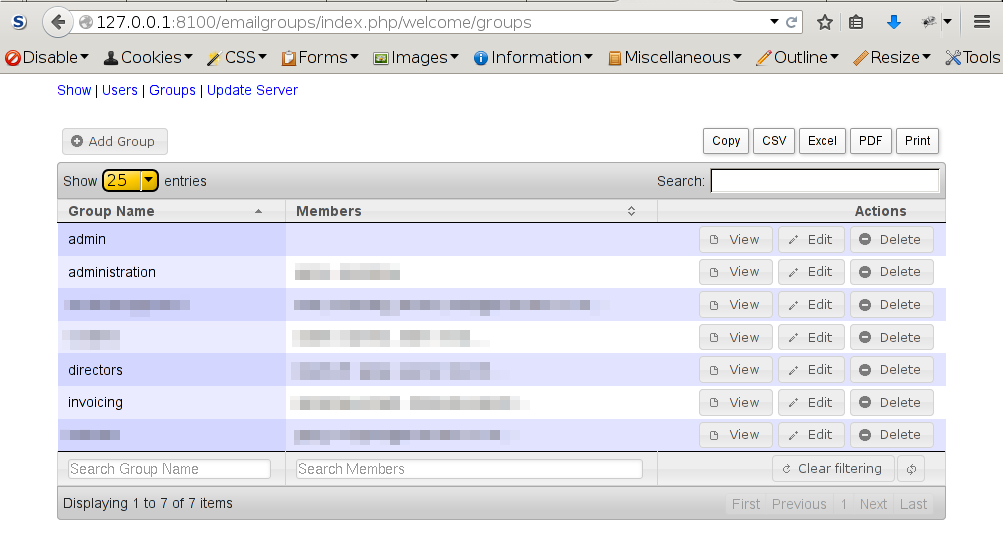This screenshot has width=1003, height=535.
Task: Export table as CSV
Action: (774, 141)
